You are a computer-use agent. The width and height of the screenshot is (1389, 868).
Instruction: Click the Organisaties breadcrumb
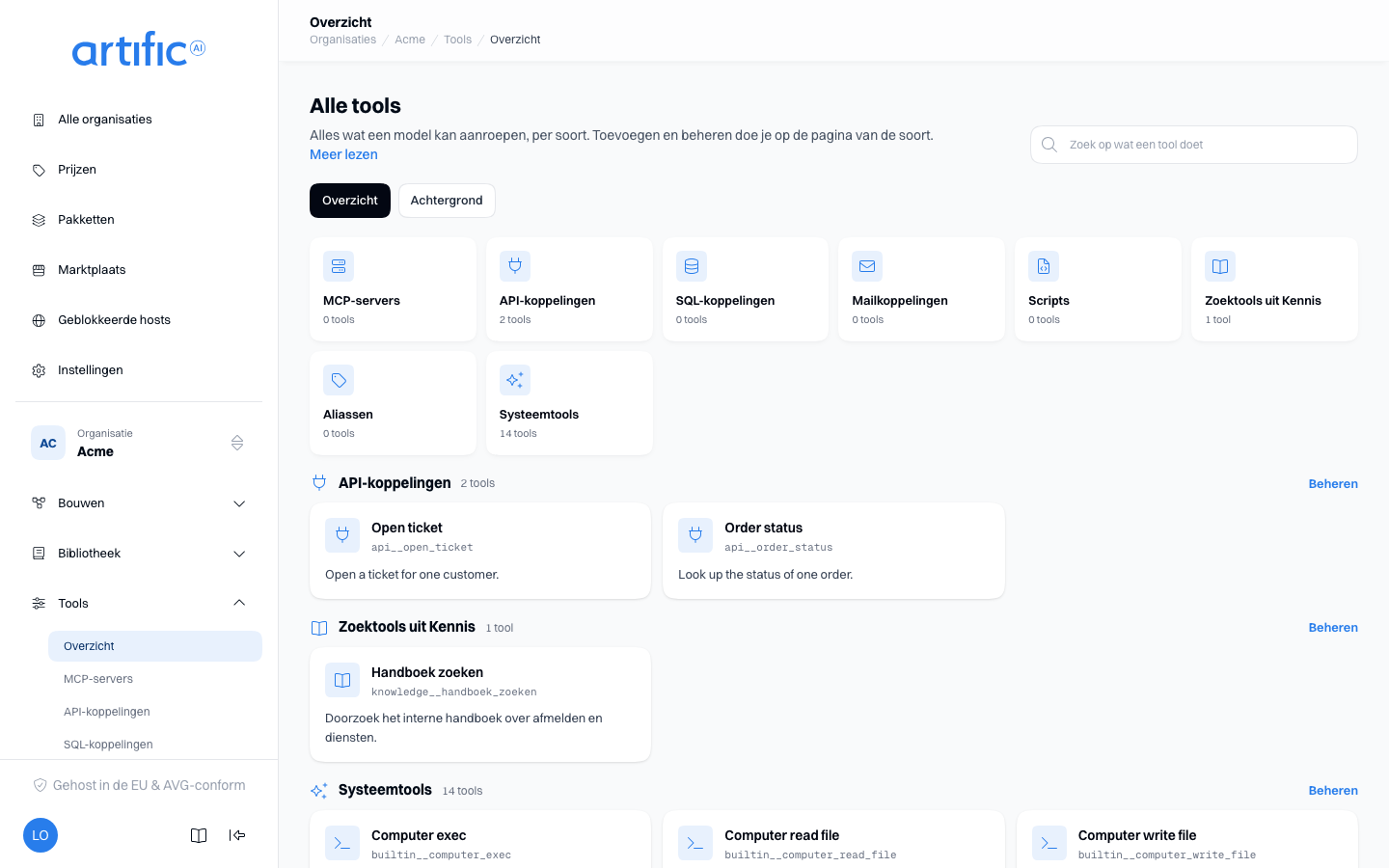(342, 40)
